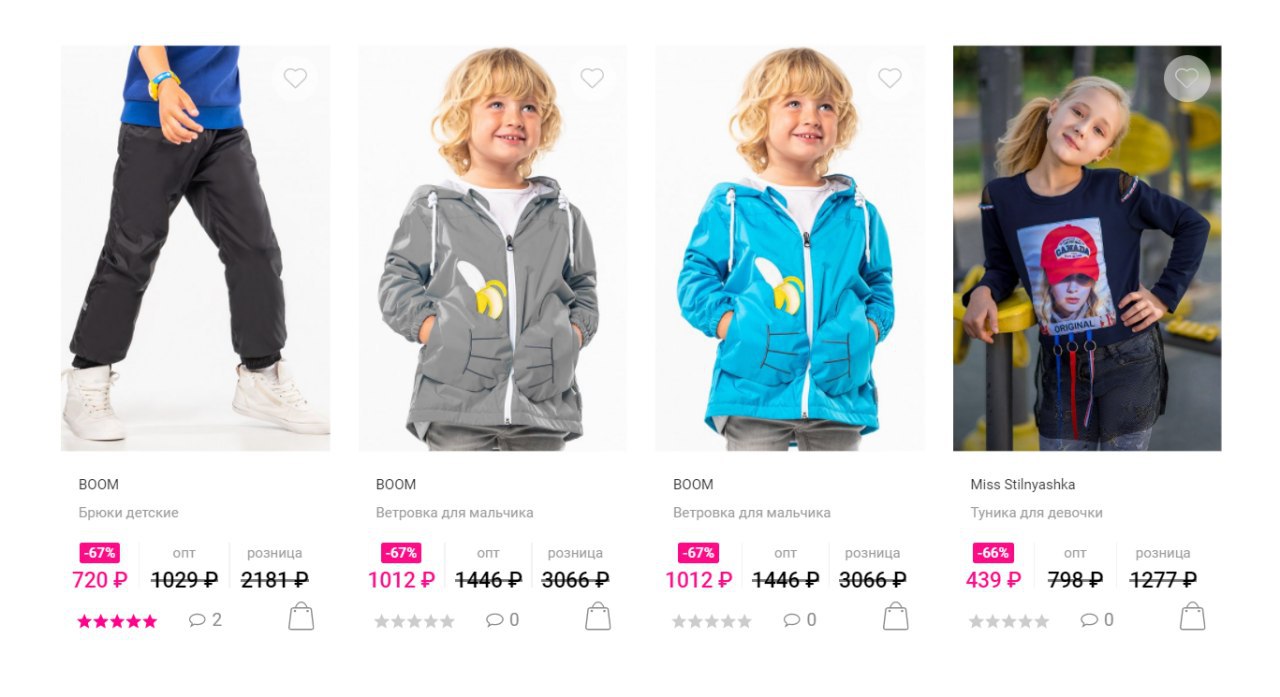Screen dimensions: 1280x697
Task: Open Туника для девочки product title
Action: tap(1036, 513)
